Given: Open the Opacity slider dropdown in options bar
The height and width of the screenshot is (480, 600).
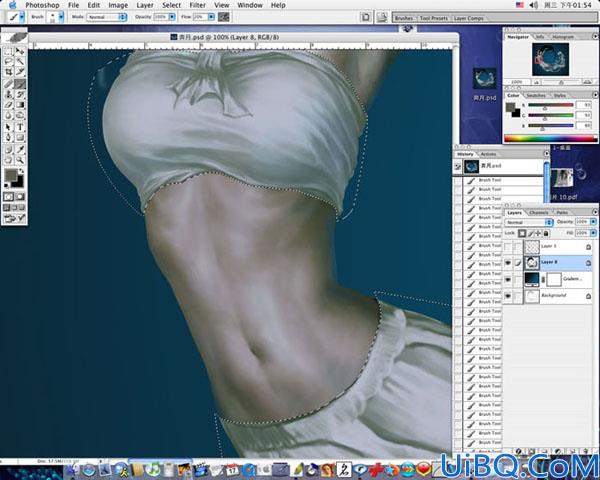Looking at the screenshot, I should pyautogui.click(x=172, y=17).
